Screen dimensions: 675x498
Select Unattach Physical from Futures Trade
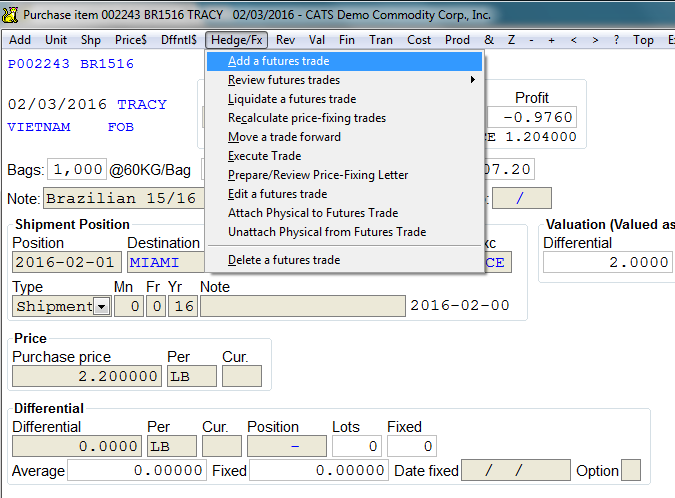click(x=344, y=232)
